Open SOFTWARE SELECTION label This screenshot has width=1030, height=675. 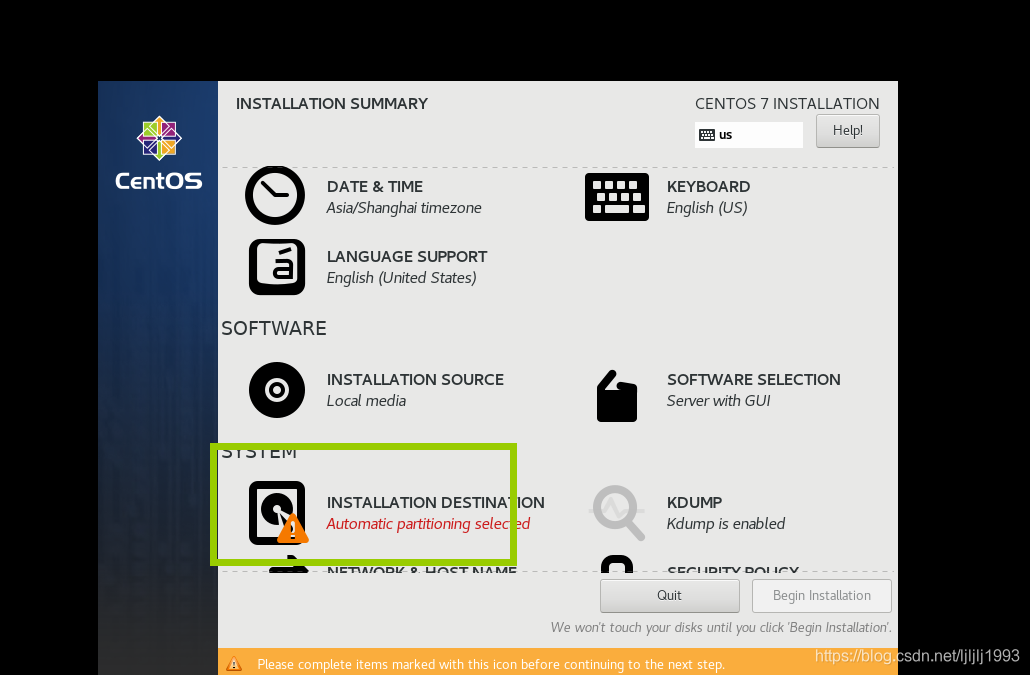click(753, 380)
